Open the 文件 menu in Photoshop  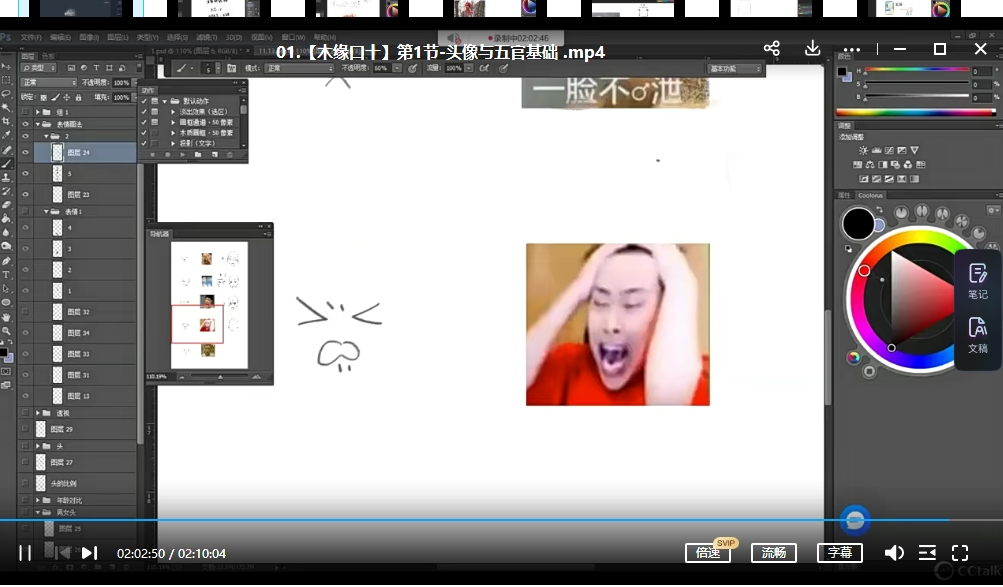point(31,38)
